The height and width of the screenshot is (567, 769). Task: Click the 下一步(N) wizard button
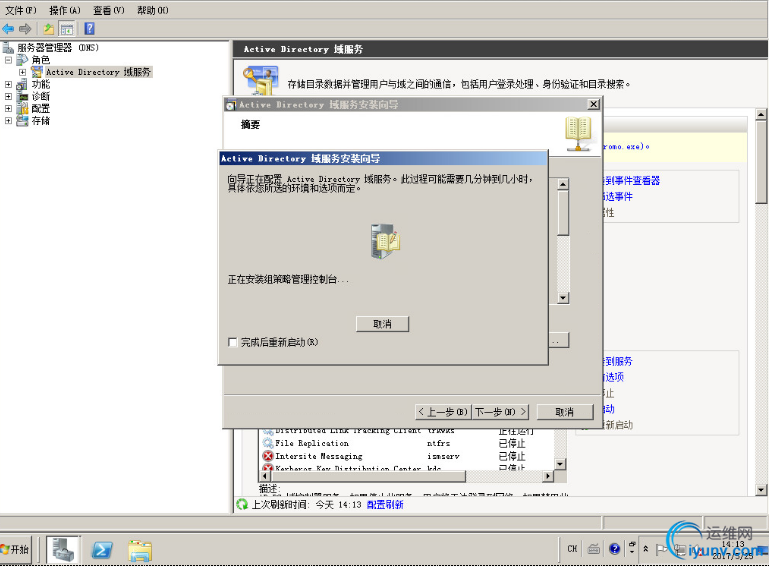click(500, 412)
